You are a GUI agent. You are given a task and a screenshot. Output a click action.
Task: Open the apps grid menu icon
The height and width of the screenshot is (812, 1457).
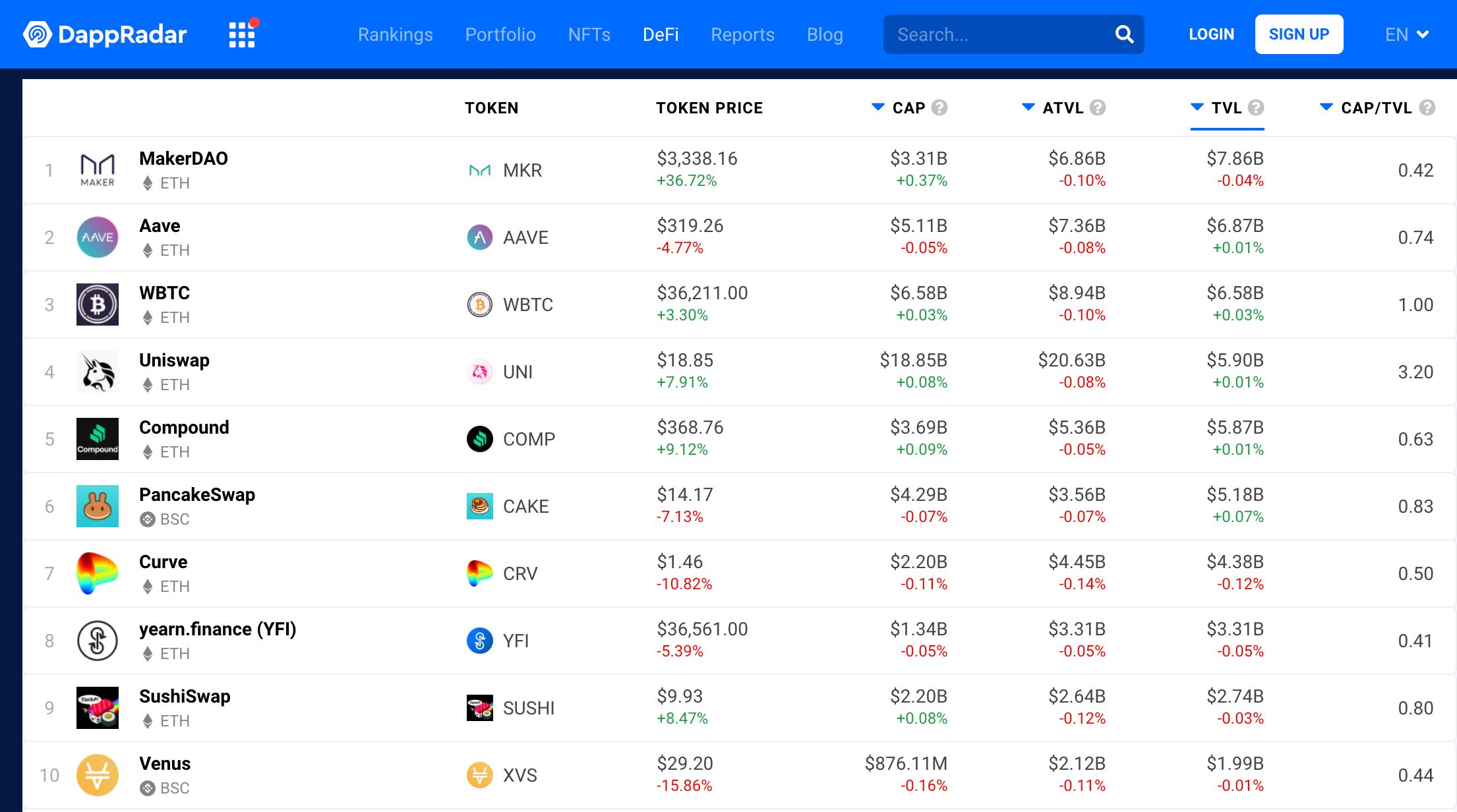[242, 34]
